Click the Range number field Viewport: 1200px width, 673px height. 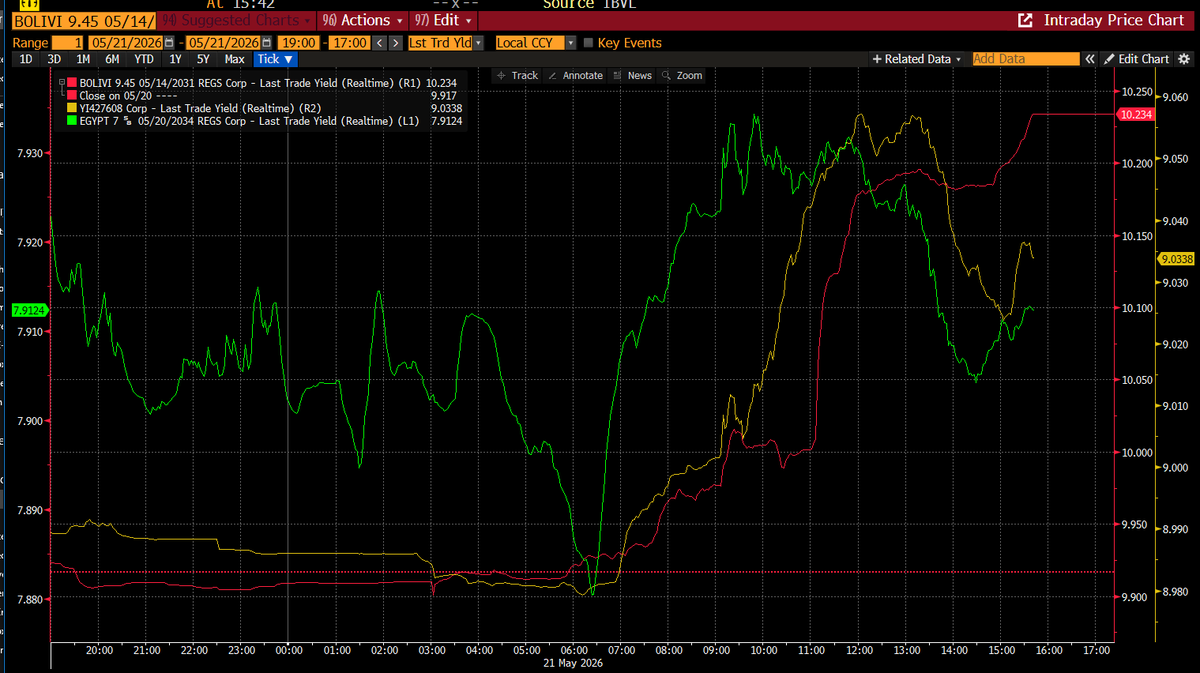coord(68,43)
